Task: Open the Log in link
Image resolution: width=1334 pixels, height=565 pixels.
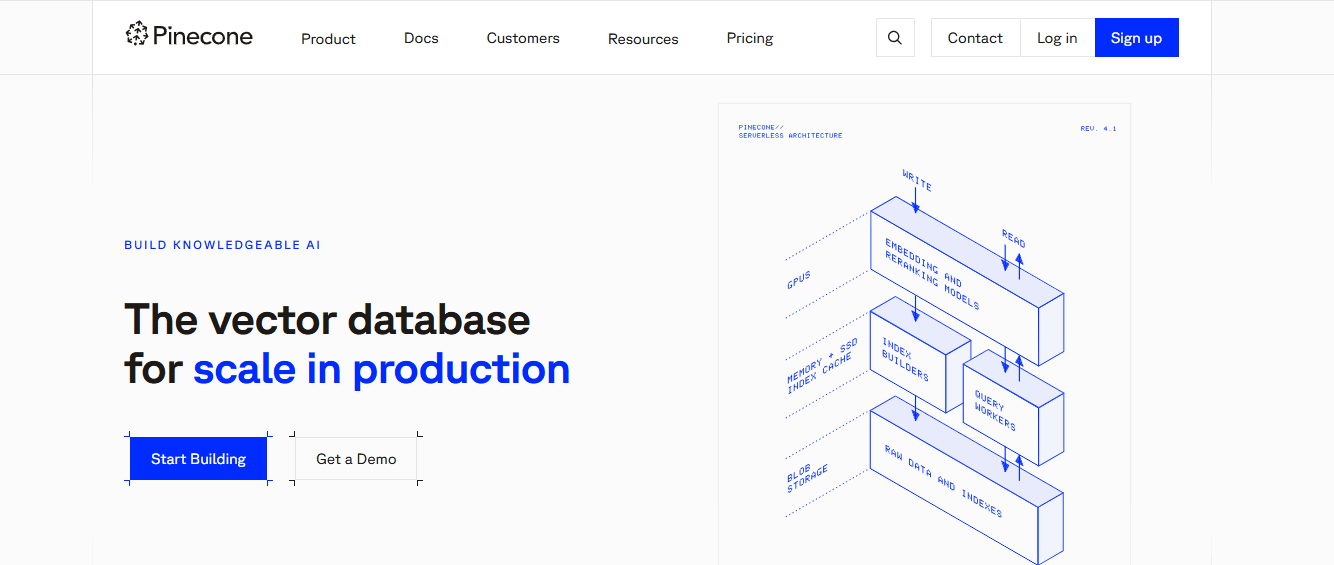Action: click(x=1057, y=38)
